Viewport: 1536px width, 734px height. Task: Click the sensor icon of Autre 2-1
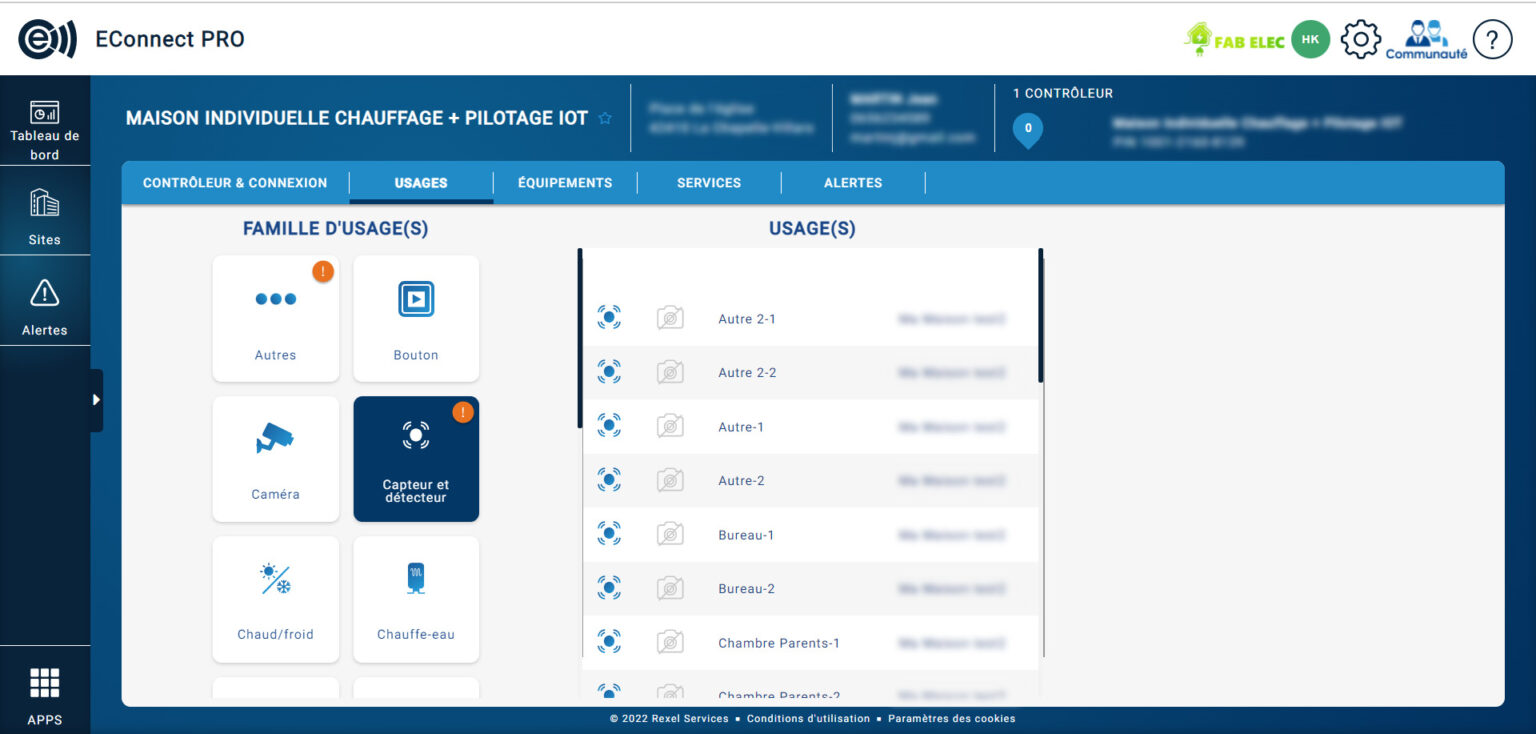609,318
